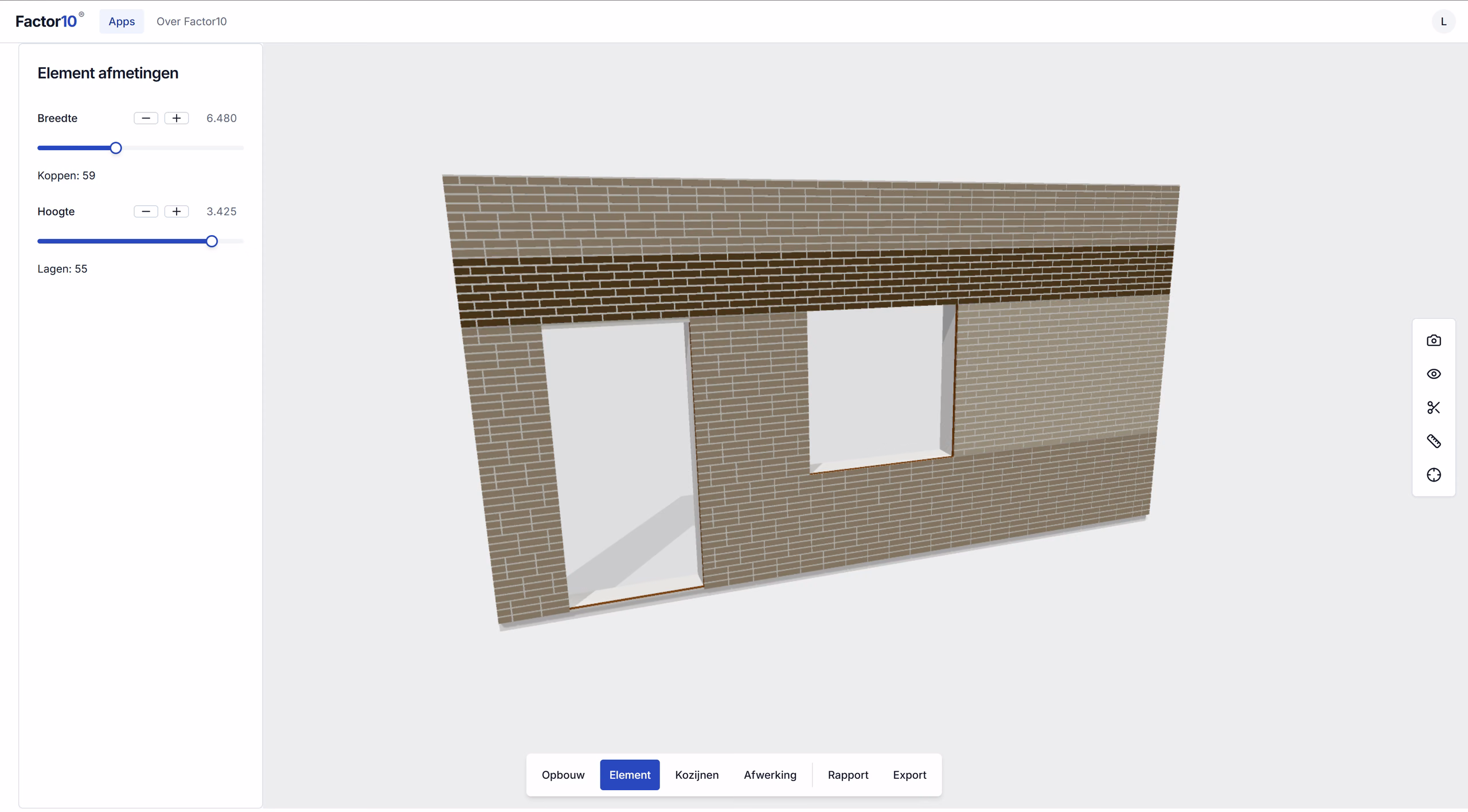
Task: Open the Afwerking tab
Action: (x=770, y=775)
